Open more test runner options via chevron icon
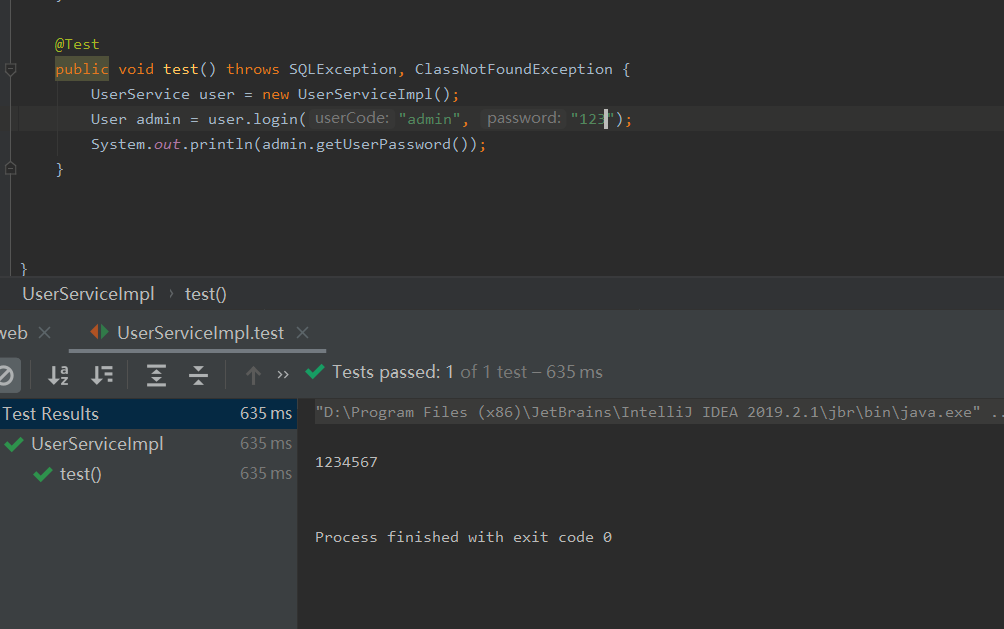The height and width of the screenshot is (629, 1004). point(282,375)
